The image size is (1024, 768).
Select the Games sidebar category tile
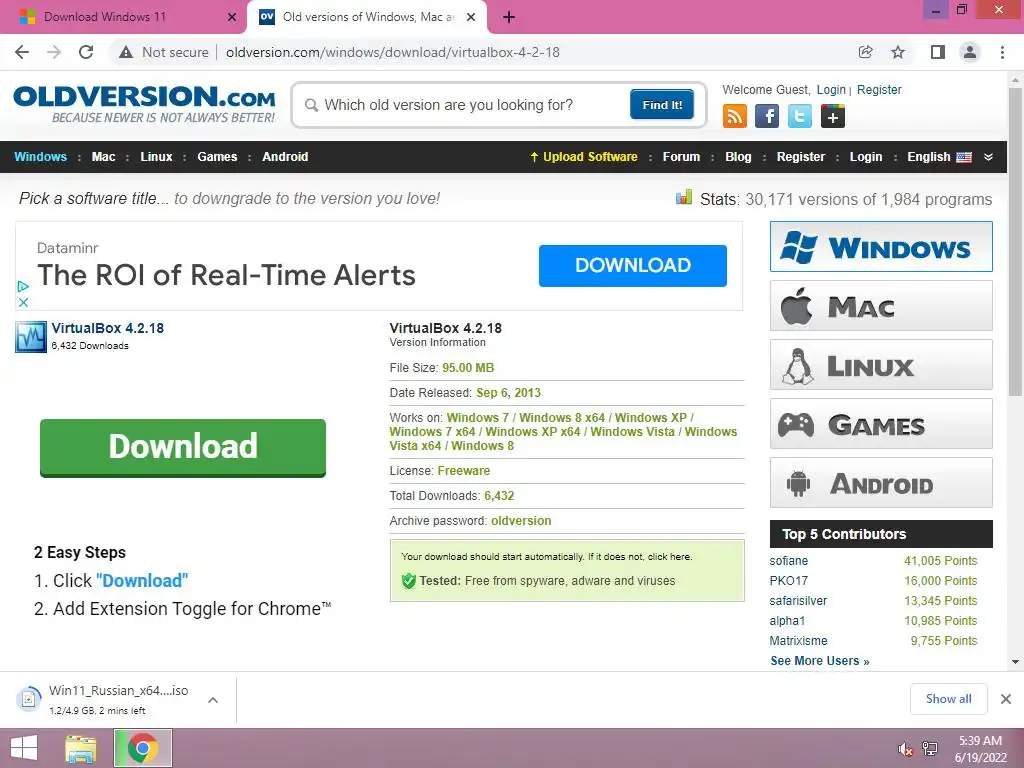pos(881,424)
